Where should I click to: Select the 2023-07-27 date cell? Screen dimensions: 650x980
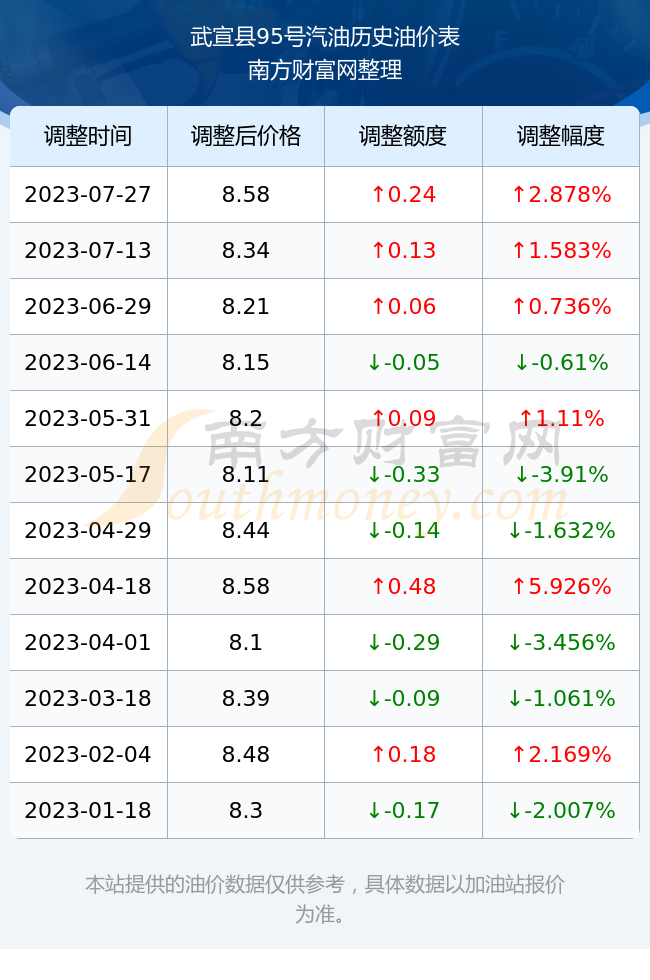88,194
